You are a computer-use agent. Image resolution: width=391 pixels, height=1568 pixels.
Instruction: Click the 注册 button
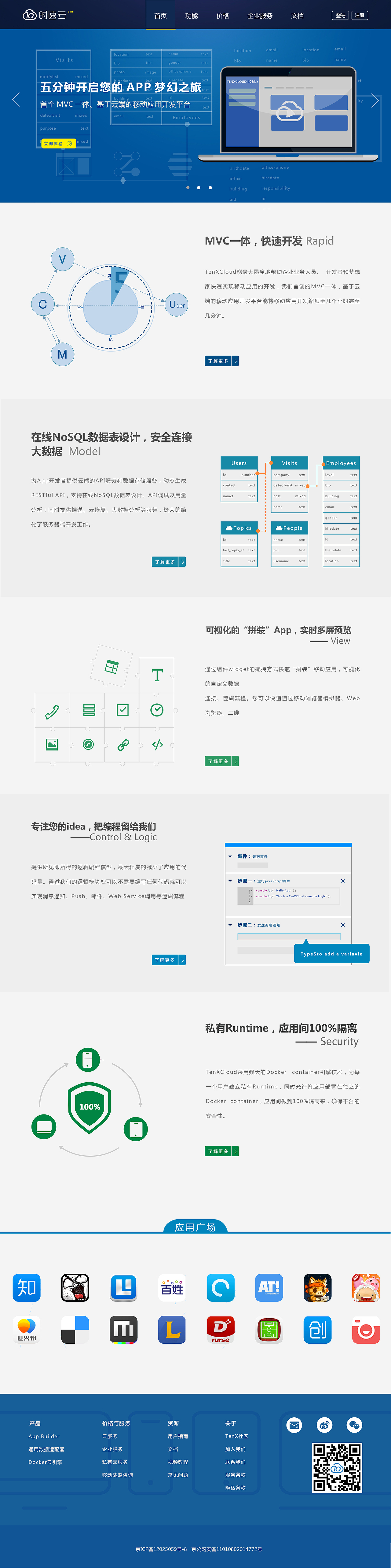[360, 15]
